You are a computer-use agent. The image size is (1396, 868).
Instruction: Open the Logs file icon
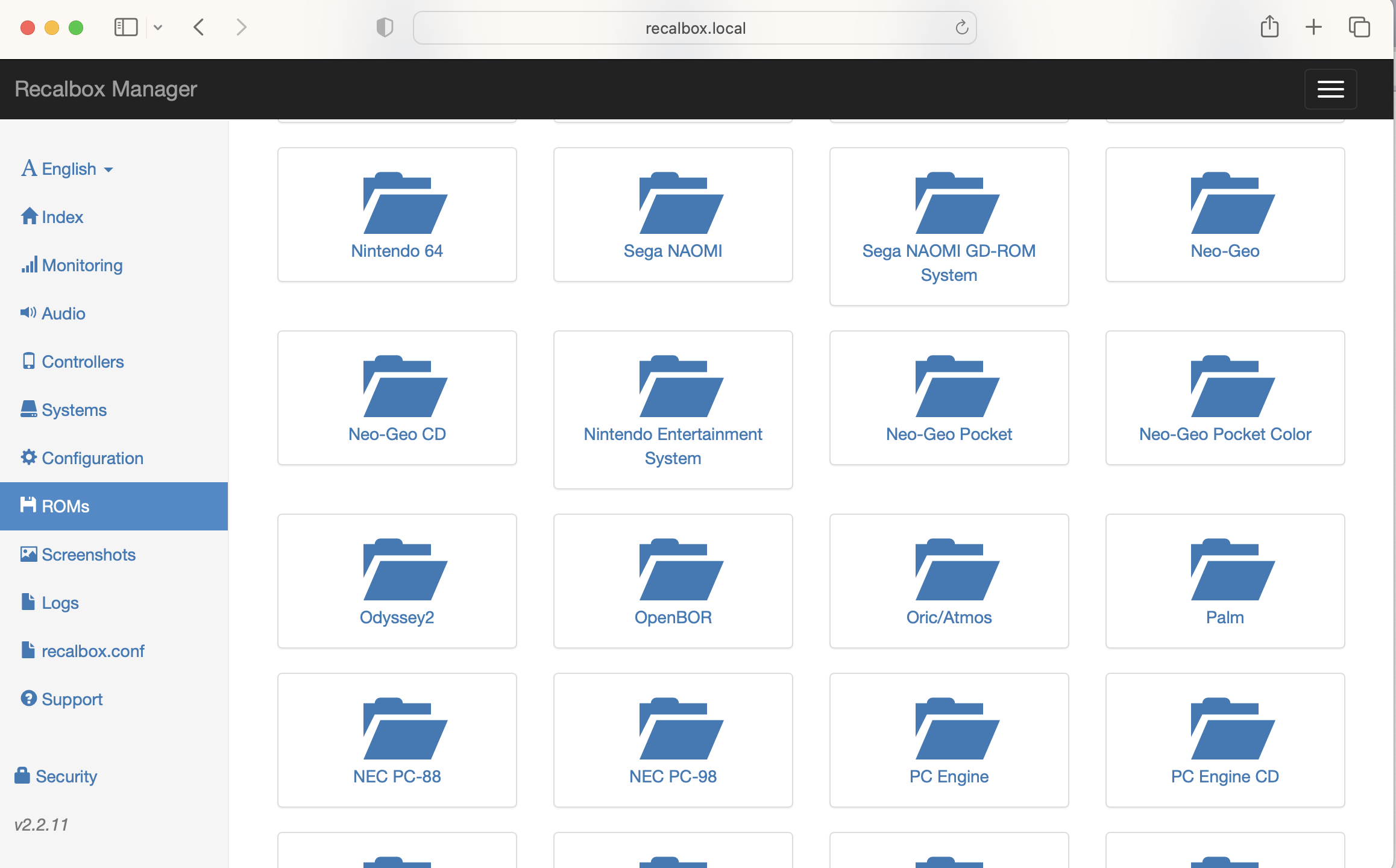28,602
